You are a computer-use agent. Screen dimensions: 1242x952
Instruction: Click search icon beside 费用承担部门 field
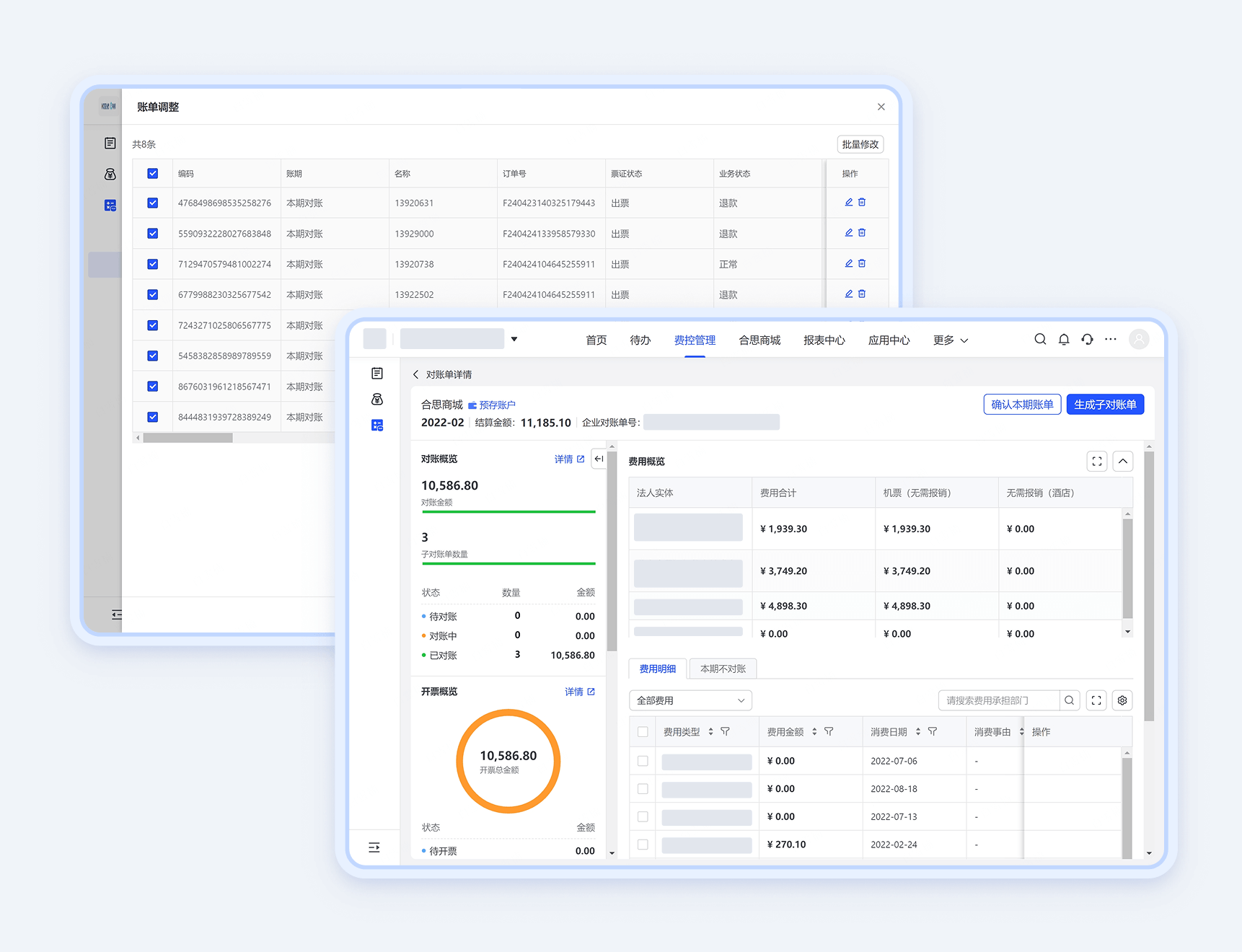(1070, 700)
